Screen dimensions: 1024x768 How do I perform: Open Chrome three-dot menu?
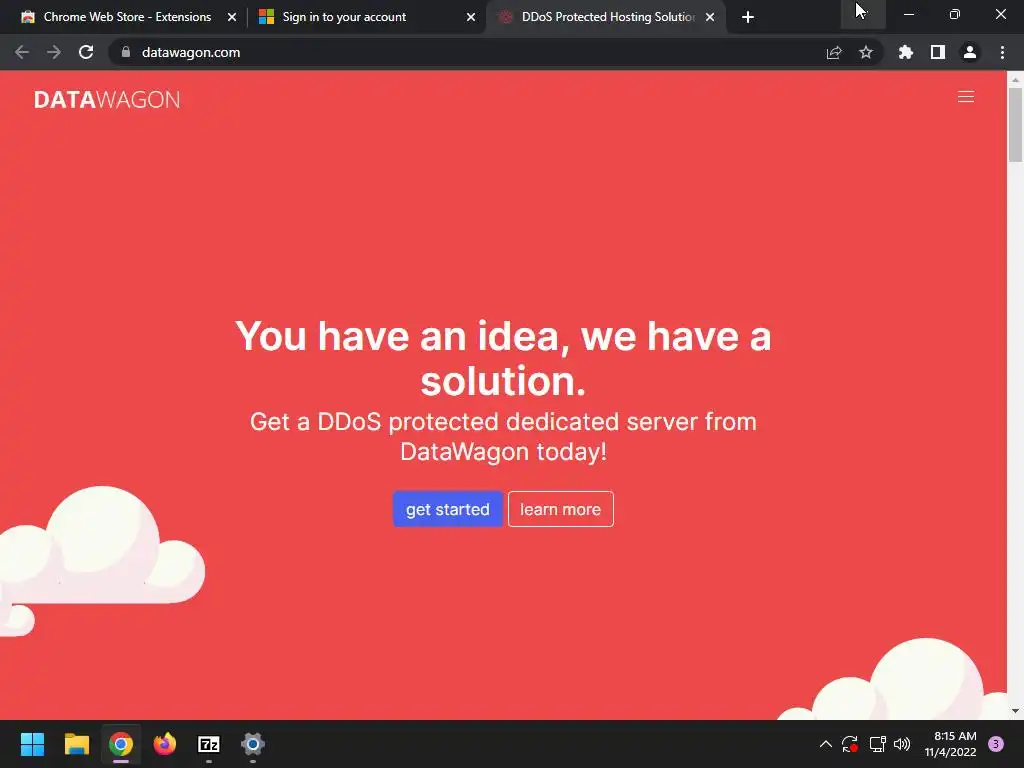(x=1002, y=52)
